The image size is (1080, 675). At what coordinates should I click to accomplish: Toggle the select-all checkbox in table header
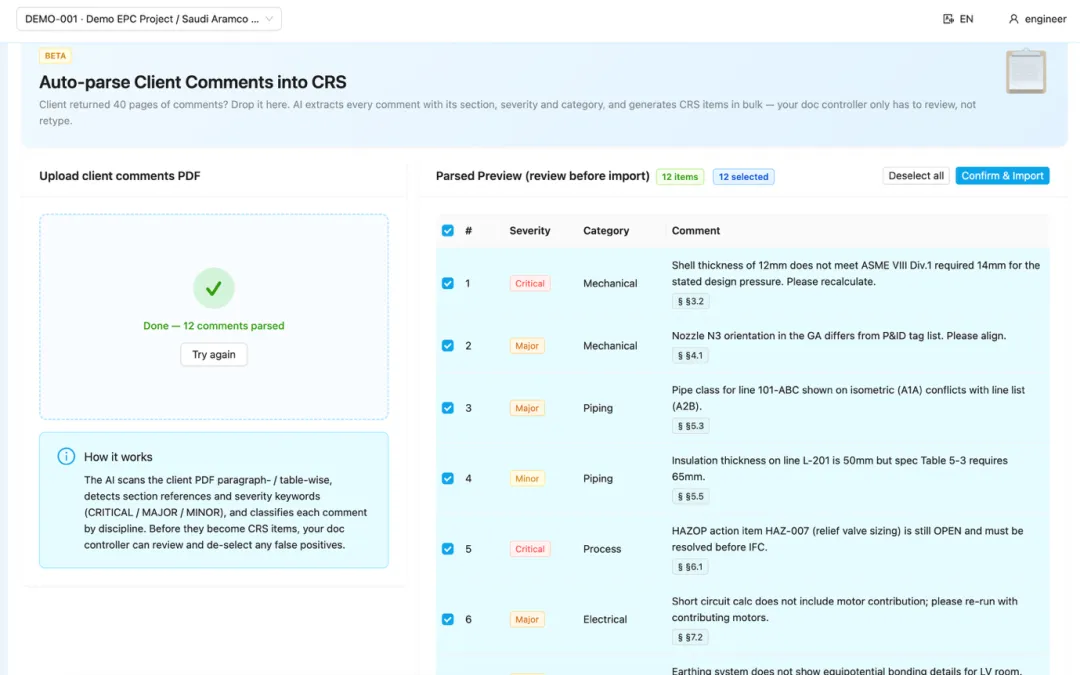coord(448,231)
